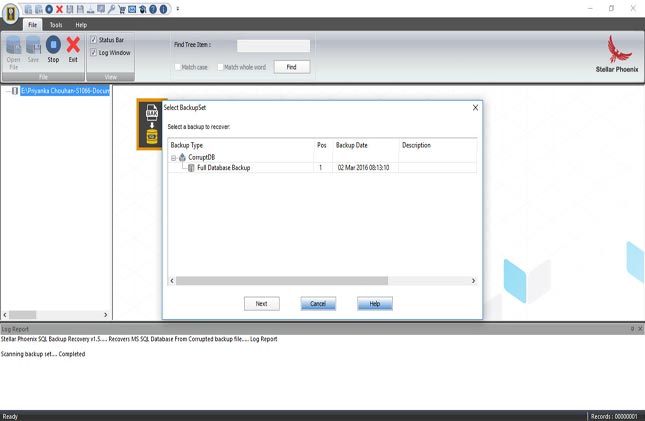
Task: Open the Help ribbon tab
Action: point(81,25)
